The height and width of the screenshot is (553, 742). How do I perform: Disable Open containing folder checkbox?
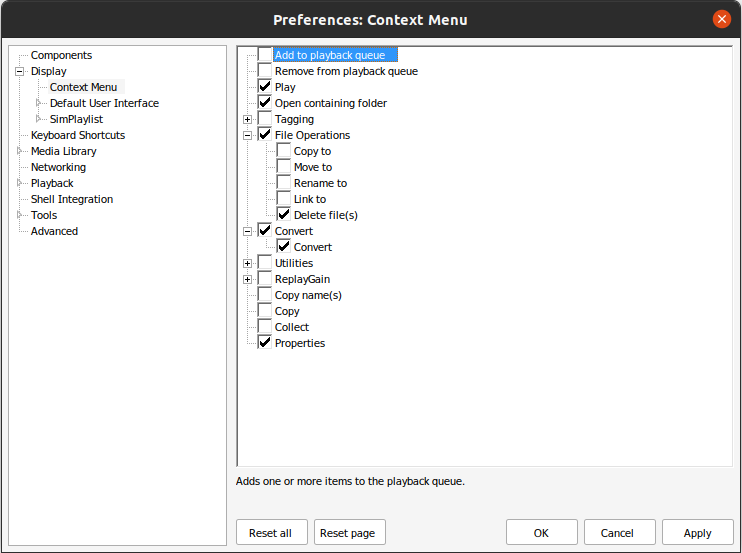coord(265,103)
